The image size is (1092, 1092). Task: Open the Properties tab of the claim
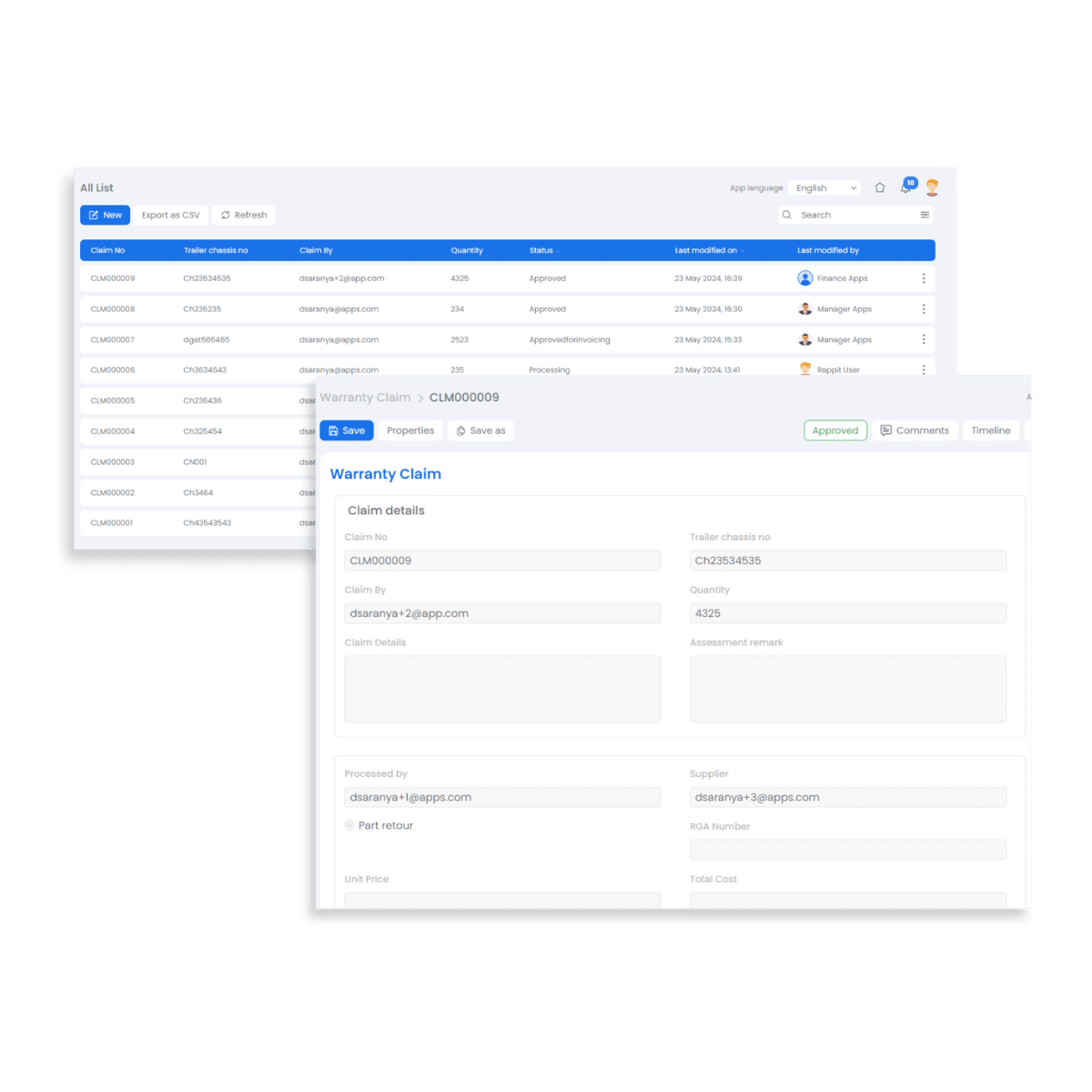click(409, 430)
